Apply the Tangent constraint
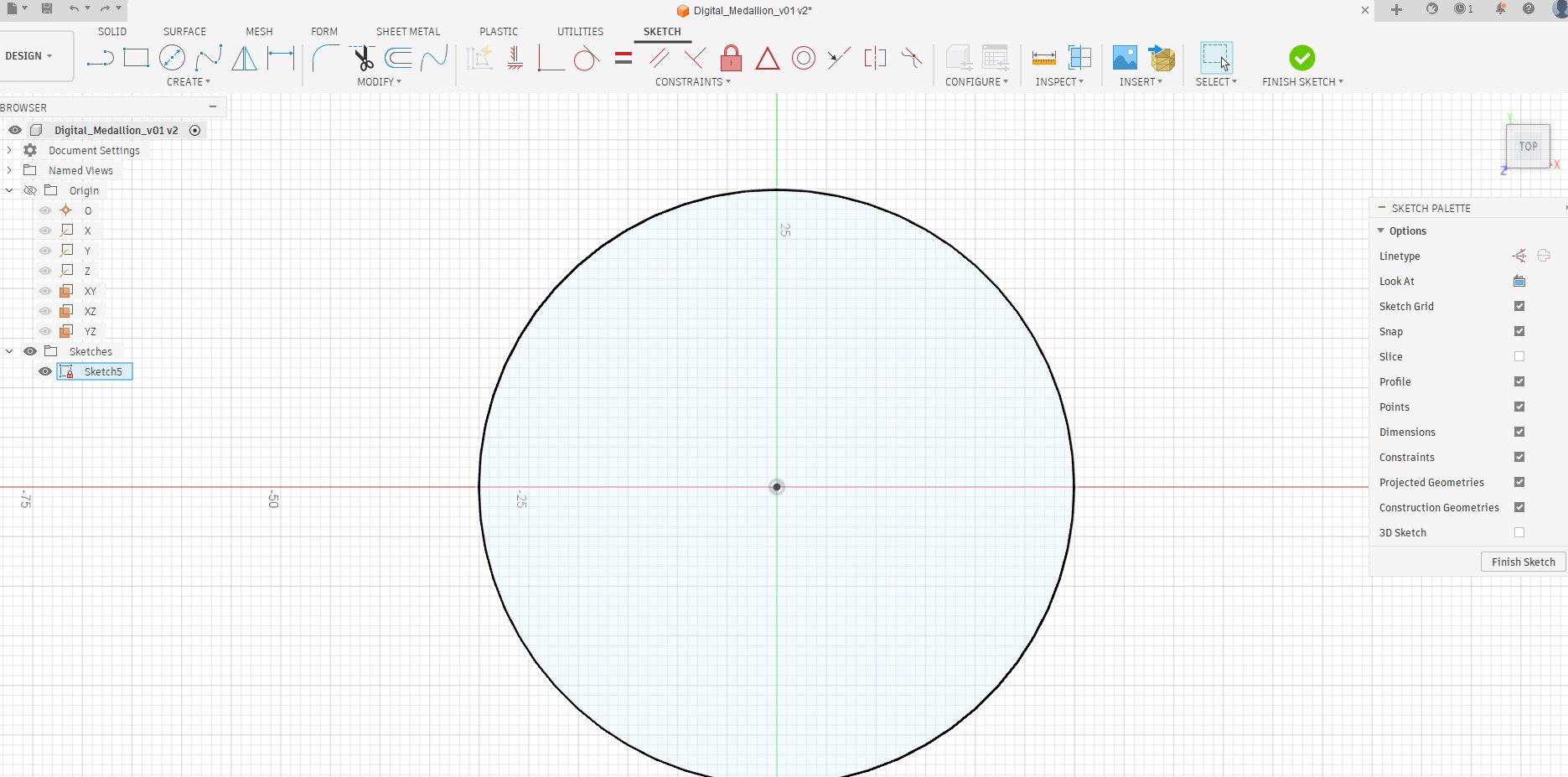 [x=587, y=58]
